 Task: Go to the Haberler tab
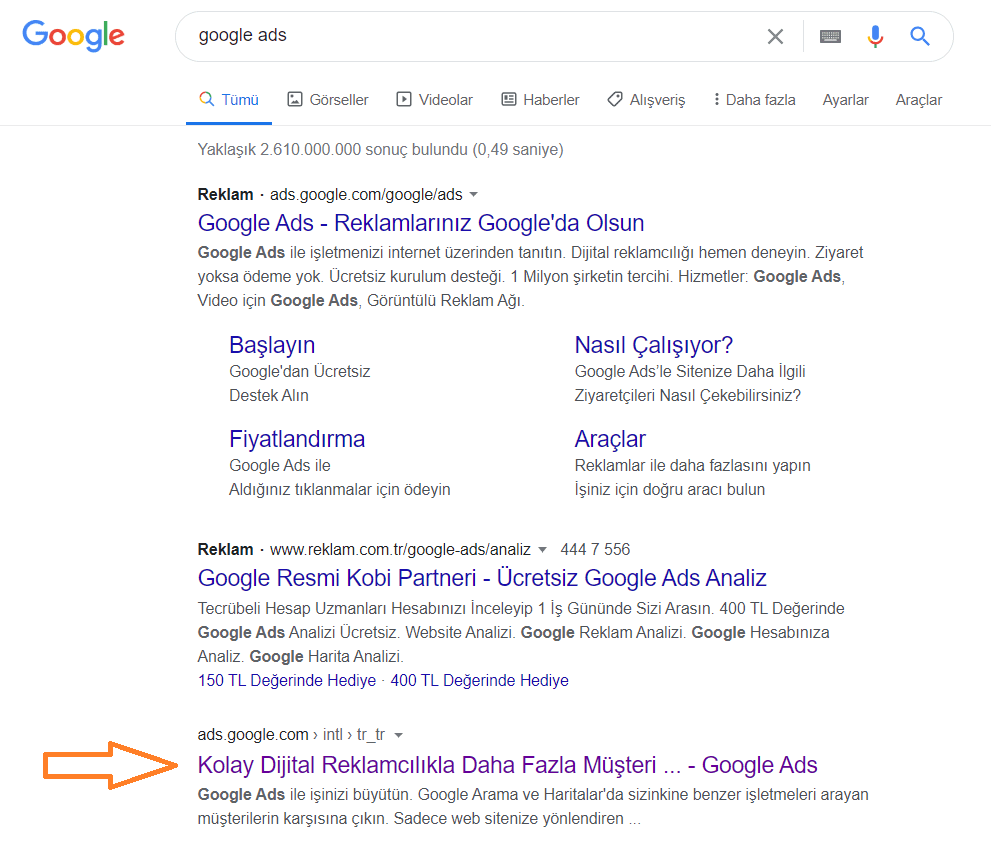(540, 100)
